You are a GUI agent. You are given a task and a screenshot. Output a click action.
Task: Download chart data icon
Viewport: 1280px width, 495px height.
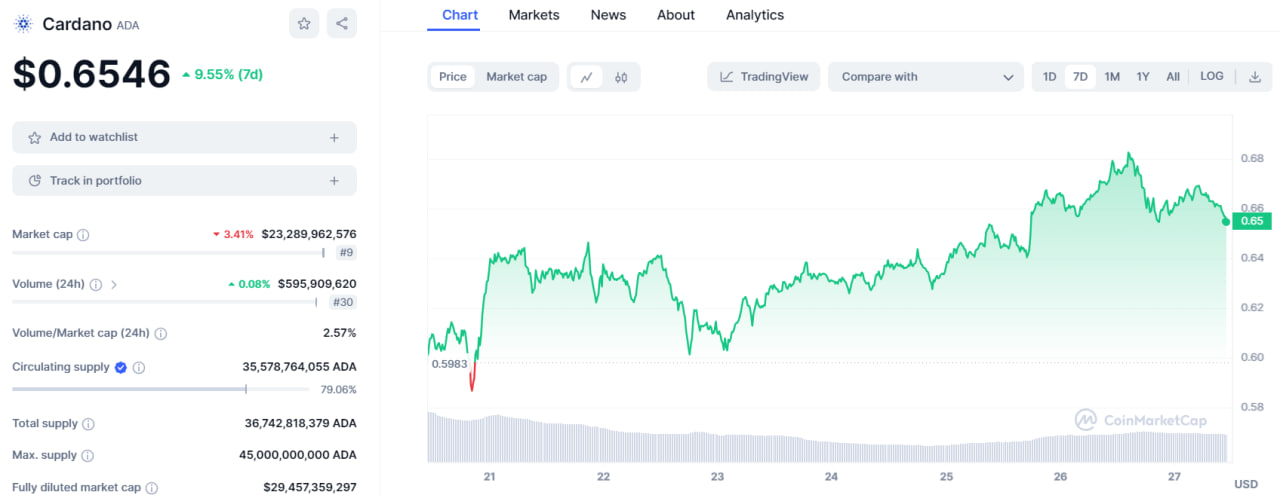click(x=1254, y=77)
